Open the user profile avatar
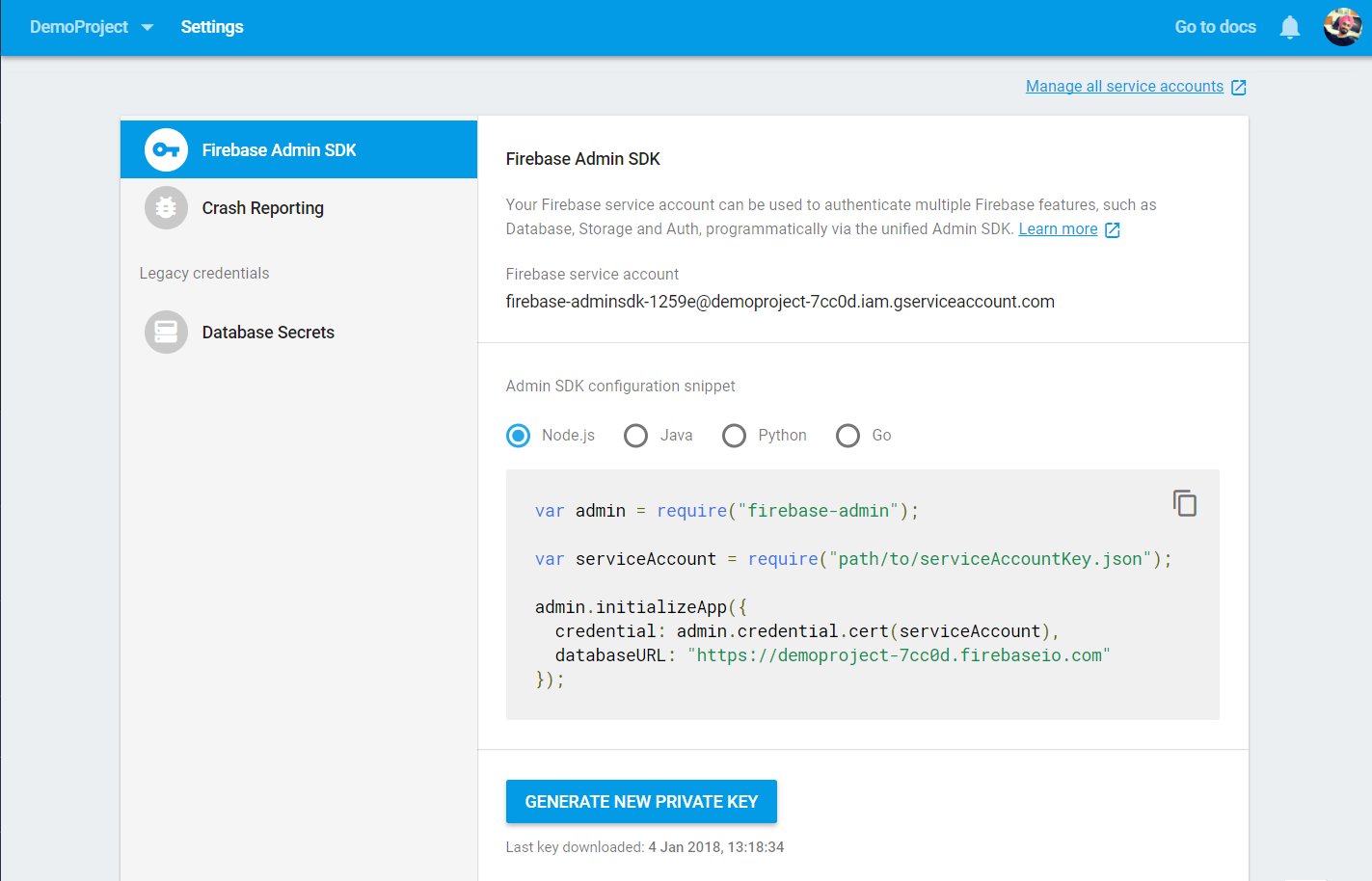Viewport: 1372px width, 881px height. 1342,27
